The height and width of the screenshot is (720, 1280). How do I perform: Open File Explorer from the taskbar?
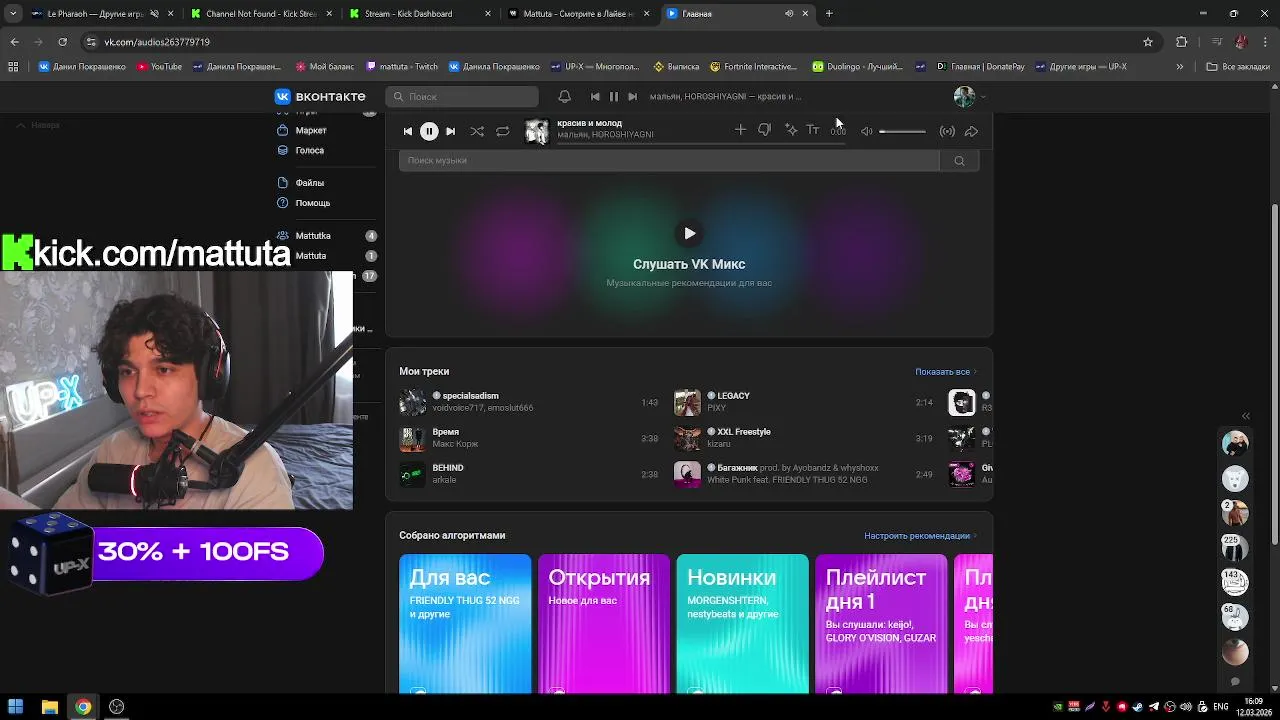click(x=49, y=707)
